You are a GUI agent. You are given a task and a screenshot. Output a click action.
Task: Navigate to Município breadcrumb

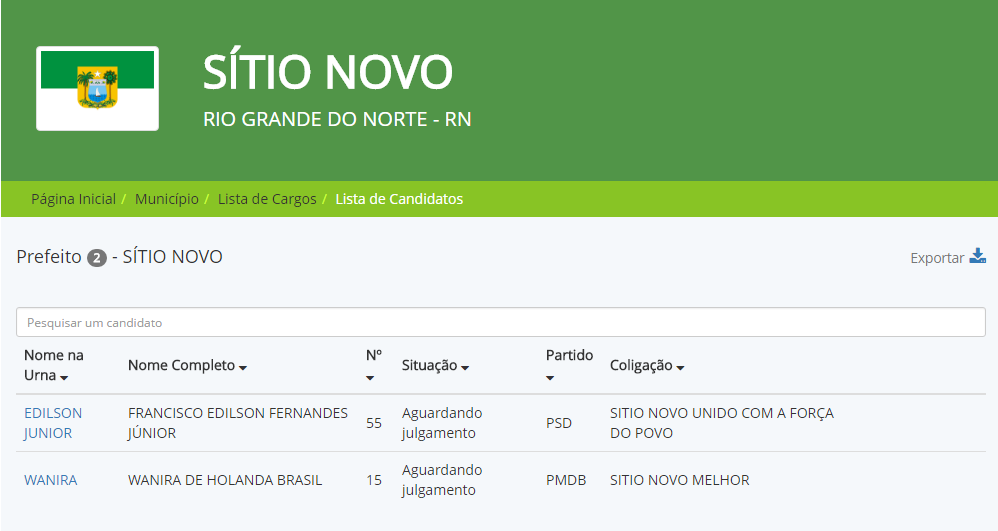pyautogui.click(x=166, y=199)
